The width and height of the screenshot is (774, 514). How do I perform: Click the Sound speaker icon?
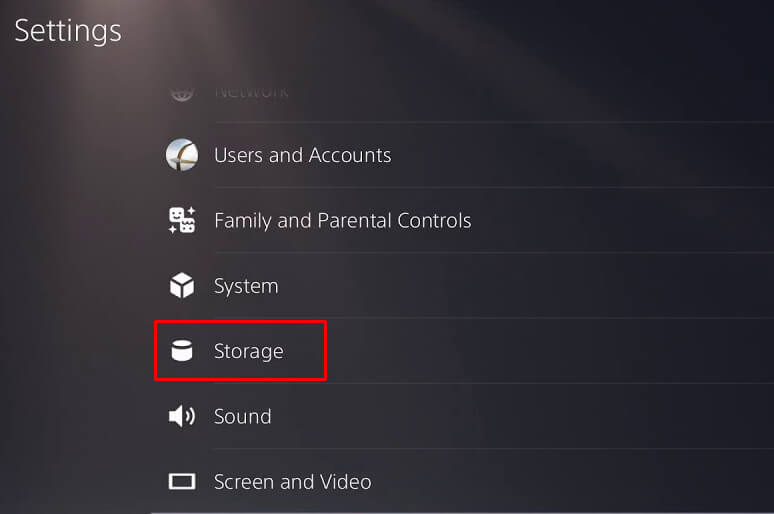pos(181,416)
